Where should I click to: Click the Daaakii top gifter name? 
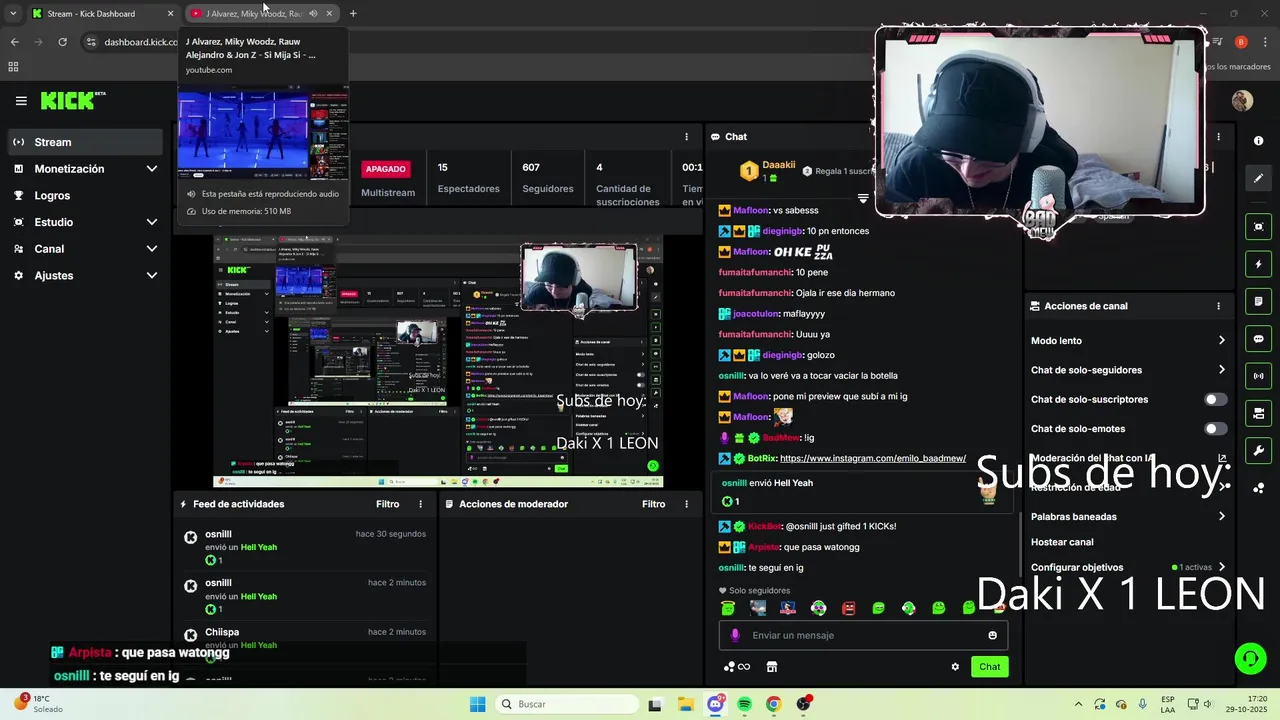(779, 165)
